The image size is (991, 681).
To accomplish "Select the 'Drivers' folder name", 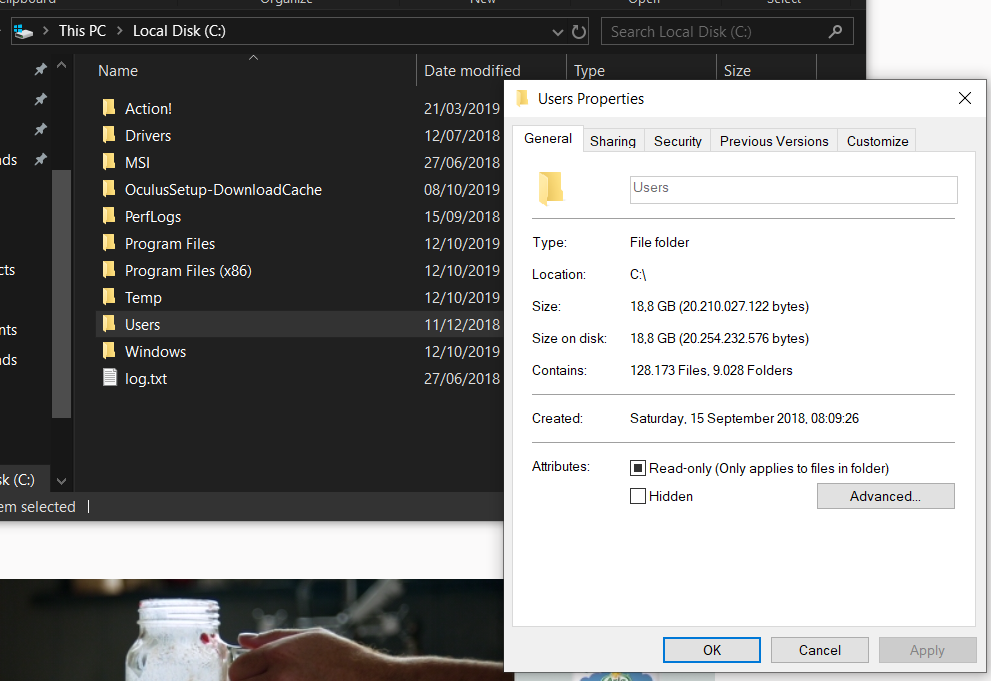I will [148, 135].
